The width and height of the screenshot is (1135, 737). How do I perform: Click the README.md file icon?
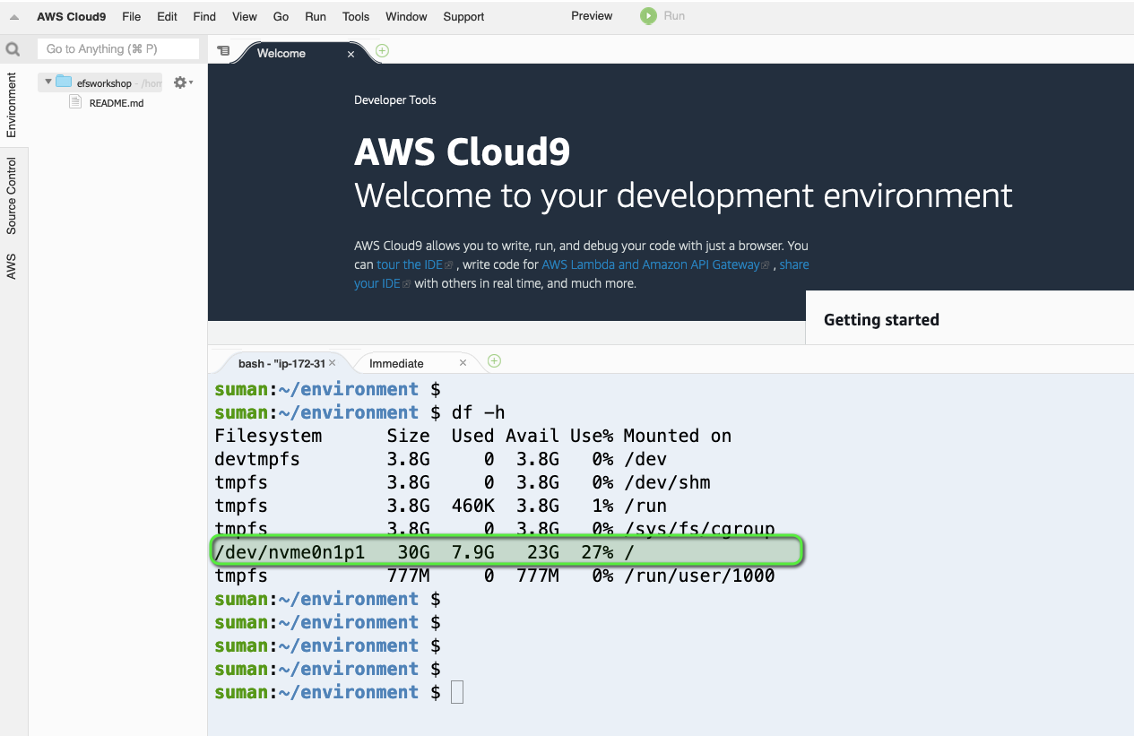(x=75, y=102)
